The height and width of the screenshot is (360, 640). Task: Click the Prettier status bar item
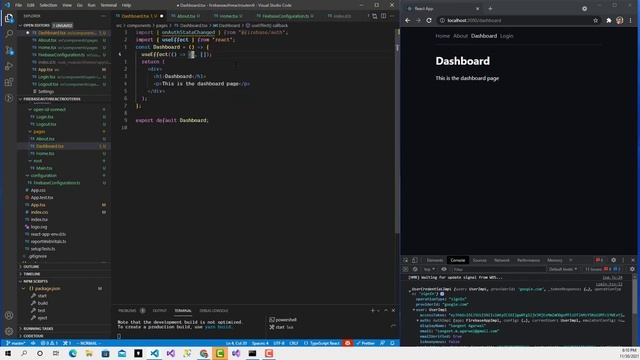tap(365, 343)
